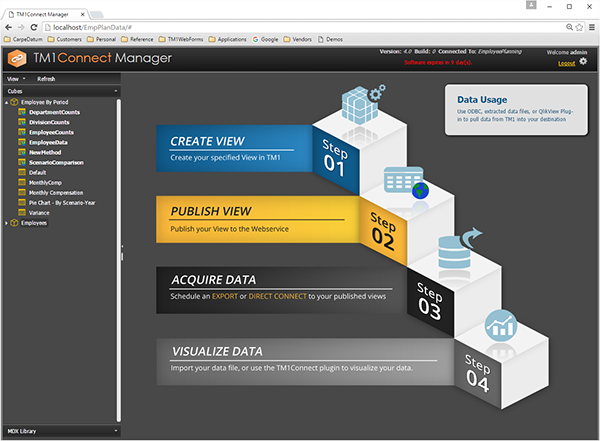This screenshot has width=600, height=441.
Task: Click the bar chart visualize icon
Action: 501,325
